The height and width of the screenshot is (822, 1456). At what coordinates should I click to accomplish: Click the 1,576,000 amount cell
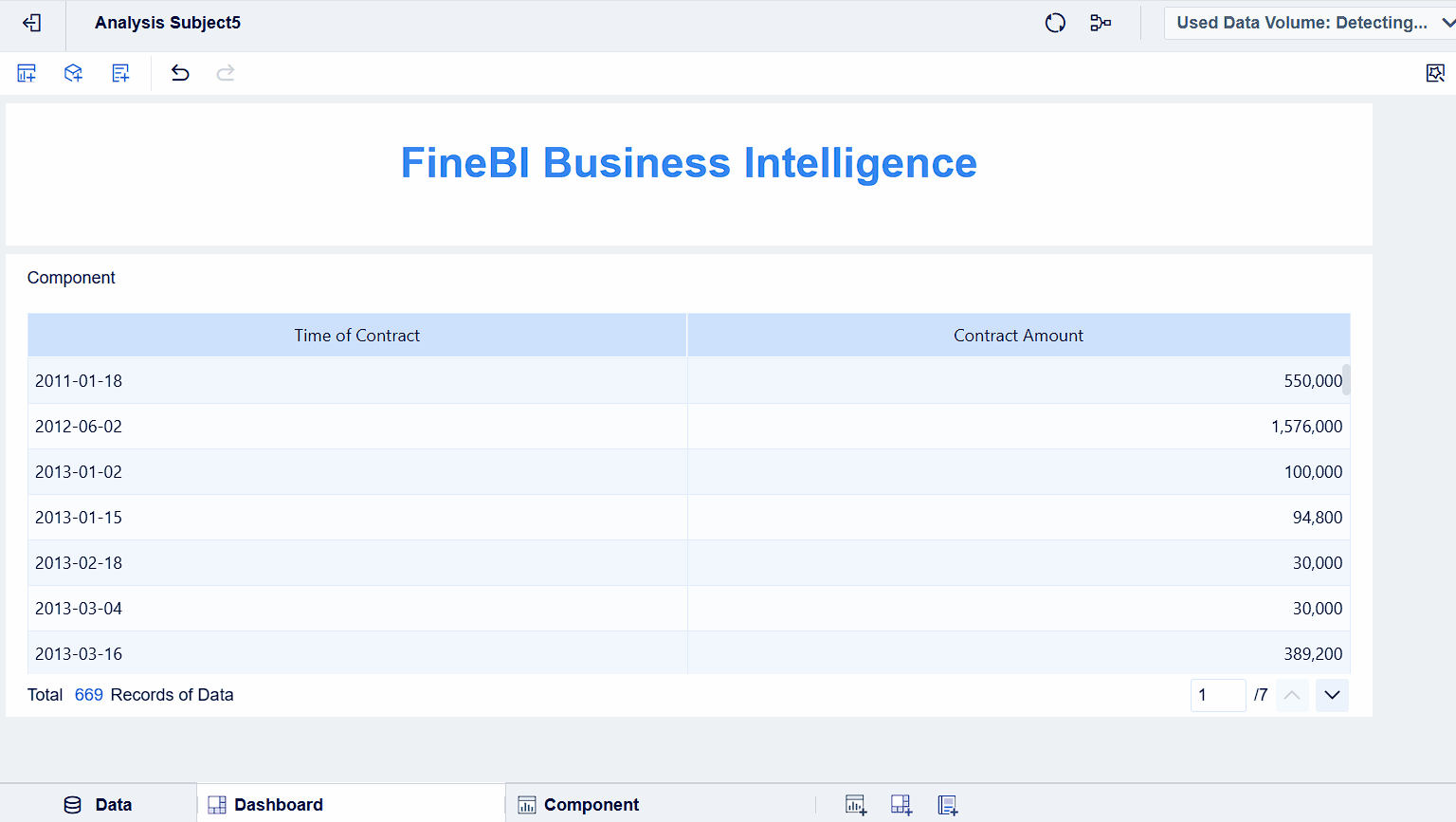(x=1018, y=427)
